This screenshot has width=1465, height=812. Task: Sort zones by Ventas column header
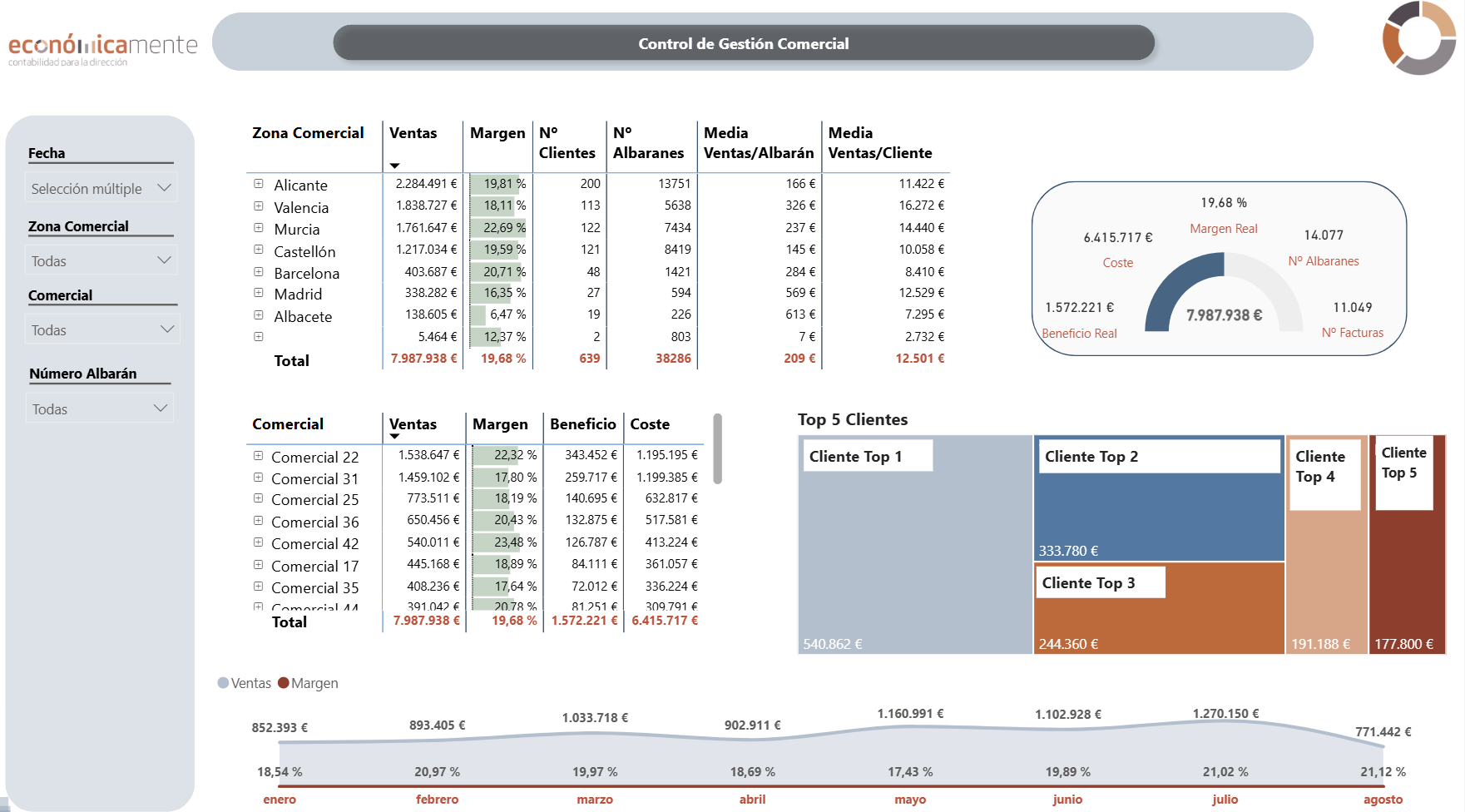tap(413, 133)
